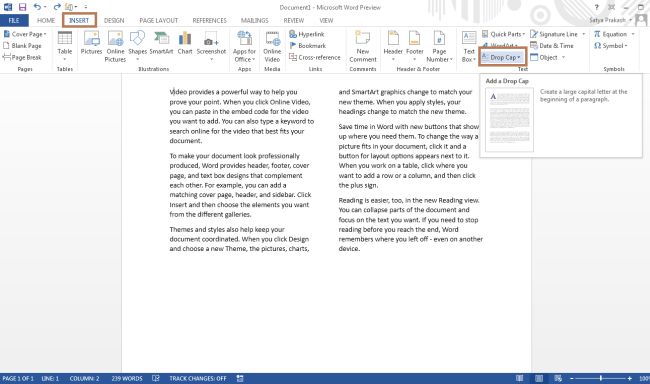
Task: Open the Header options
Action: [x=393, y=46]
